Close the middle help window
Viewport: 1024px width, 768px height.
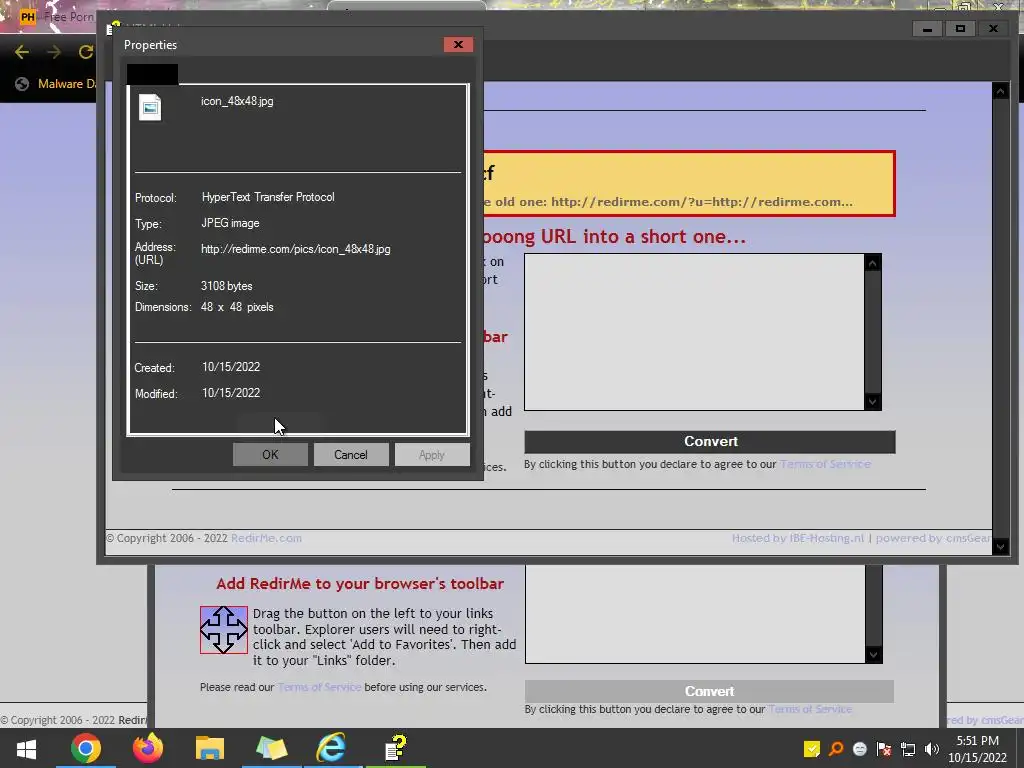pos(993,29)
